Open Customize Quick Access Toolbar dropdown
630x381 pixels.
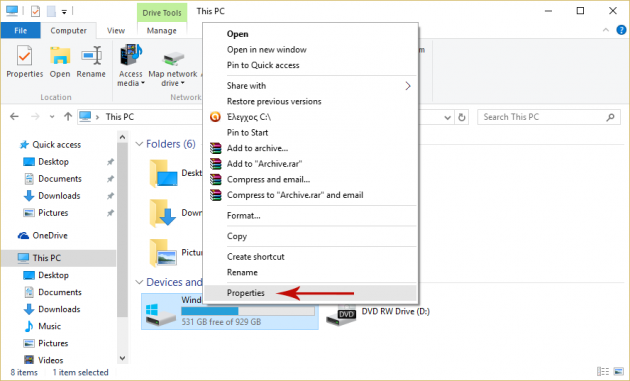coord(64,12)
